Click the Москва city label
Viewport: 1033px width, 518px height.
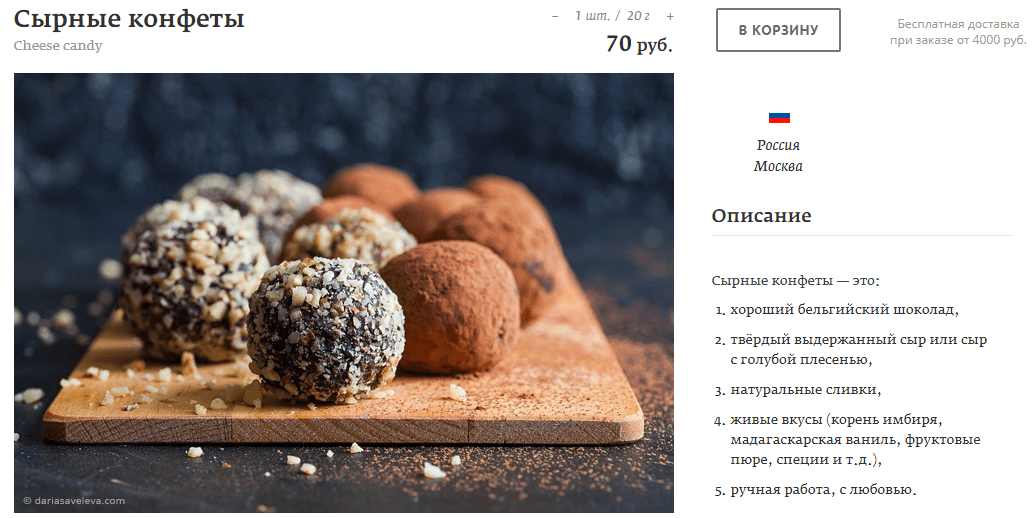(x=778, y=166)
